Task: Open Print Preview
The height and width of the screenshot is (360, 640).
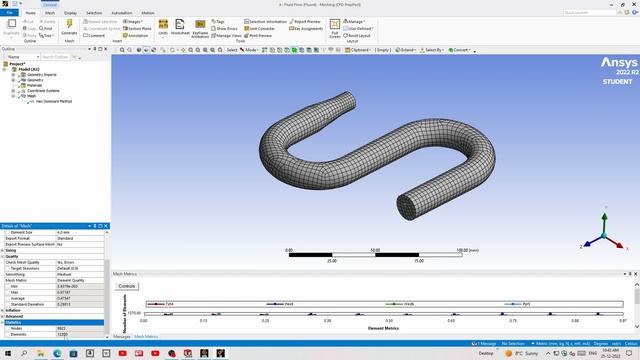Action: pos(258,36)
